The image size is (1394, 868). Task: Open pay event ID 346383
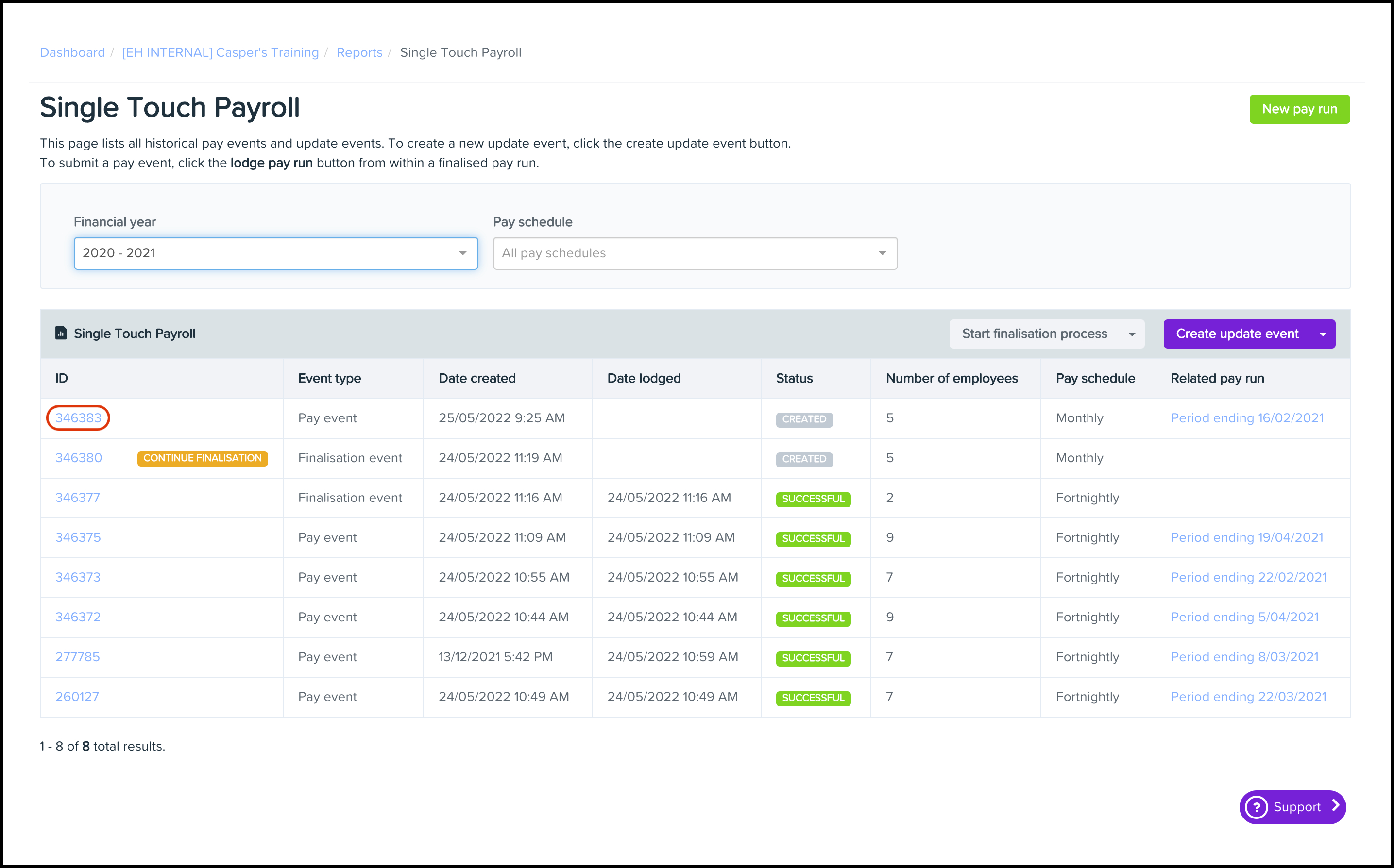[x=78, y=418]
